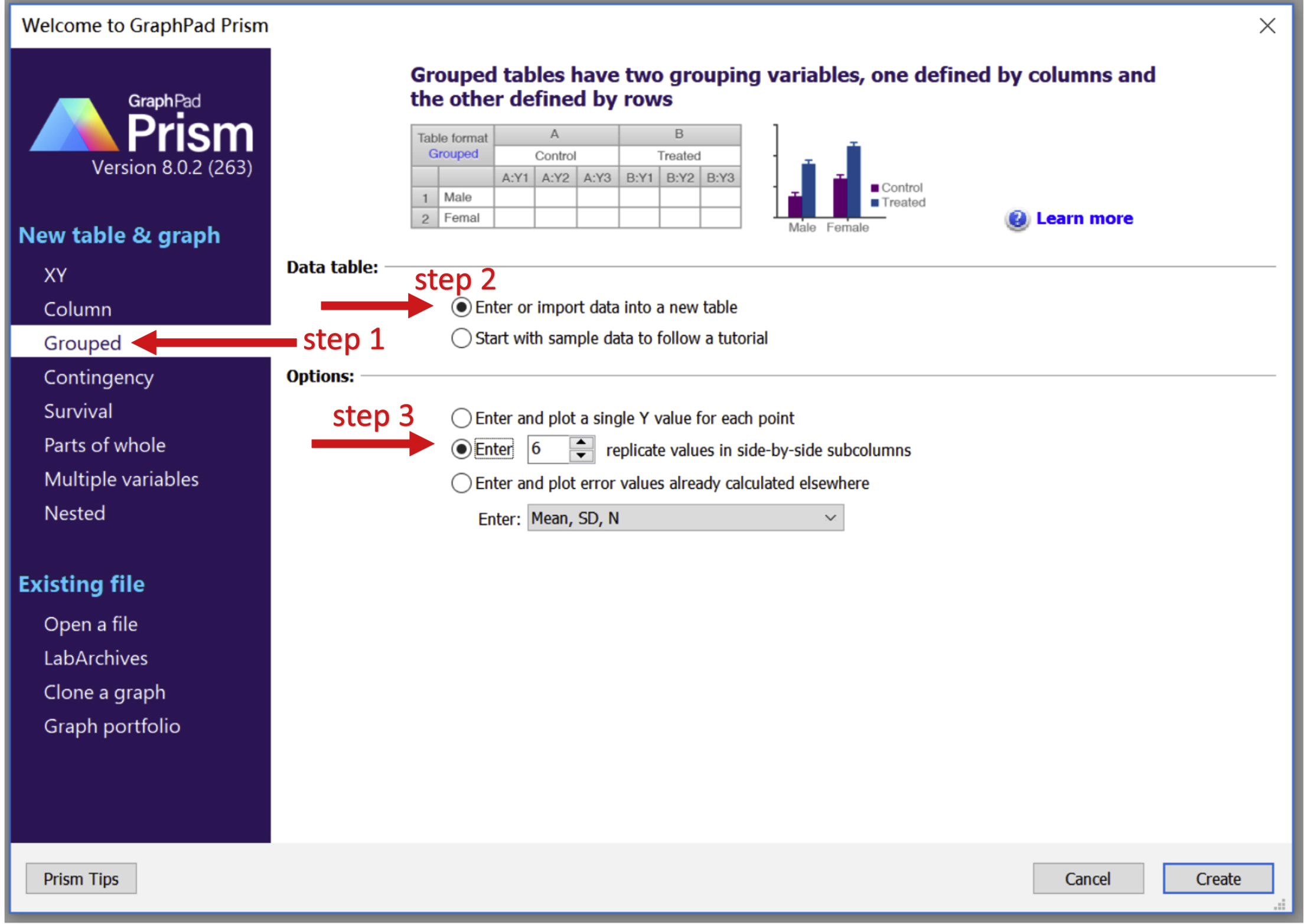Click the blue Learn more help icon
The width and height of the screenshot is (1304, 924).
click(x=1016, y=219)
